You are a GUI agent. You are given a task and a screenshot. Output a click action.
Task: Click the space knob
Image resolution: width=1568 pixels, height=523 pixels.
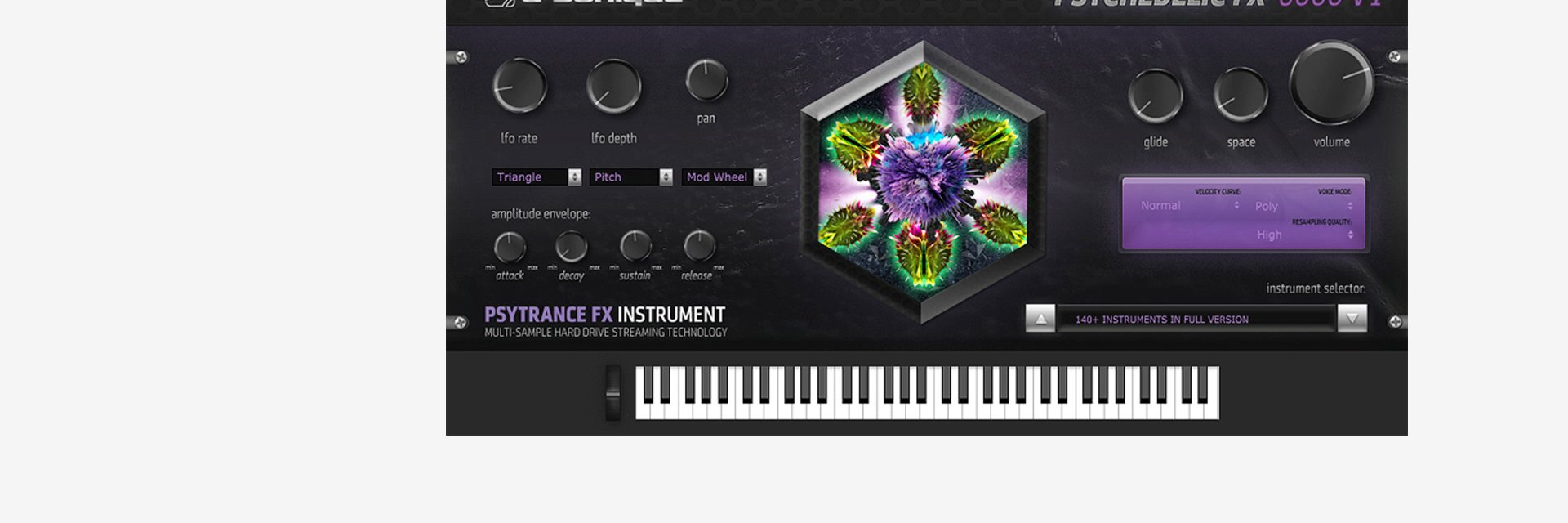click(x=1241, y=95)
